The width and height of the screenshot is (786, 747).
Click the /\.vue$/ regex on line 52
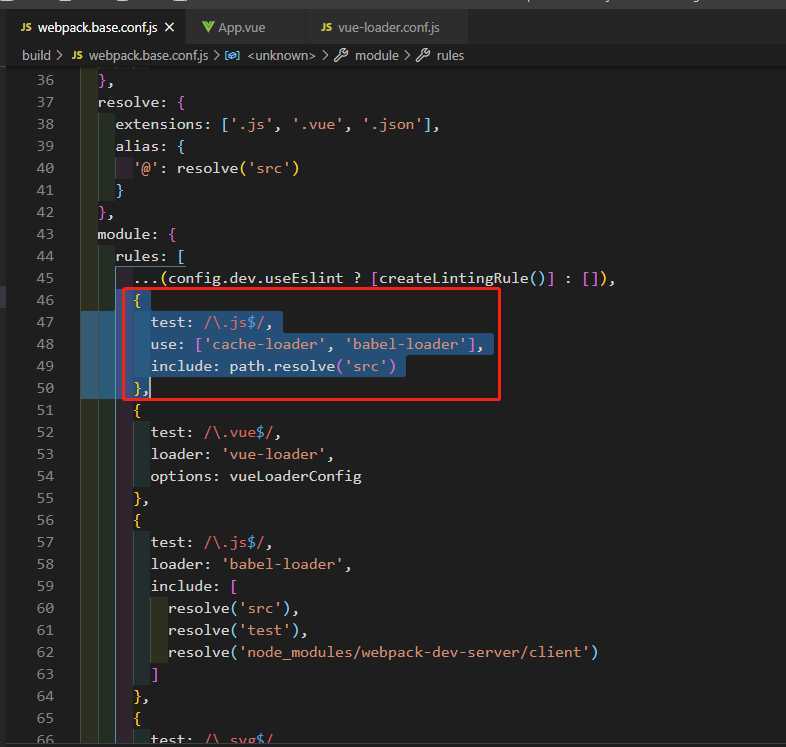239,433
